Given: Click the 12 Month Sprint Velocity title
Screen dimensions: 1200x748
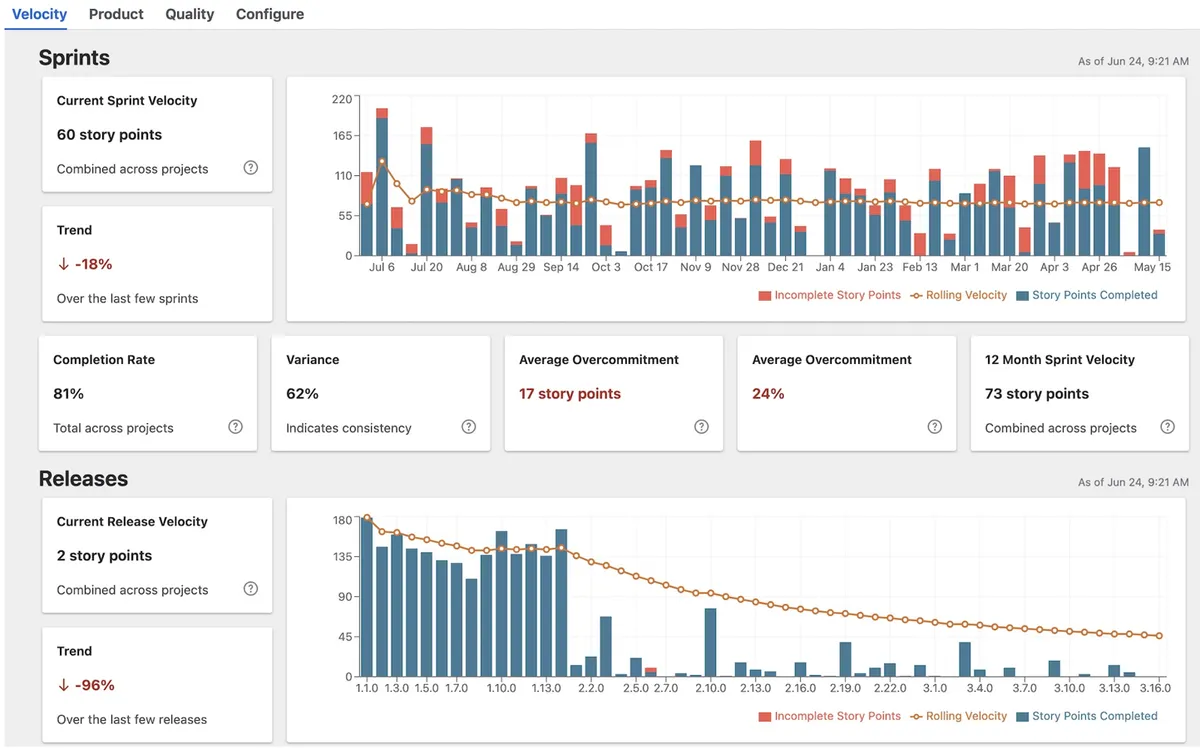Looking at the screenshot, I should click(x=1060, y=360).
